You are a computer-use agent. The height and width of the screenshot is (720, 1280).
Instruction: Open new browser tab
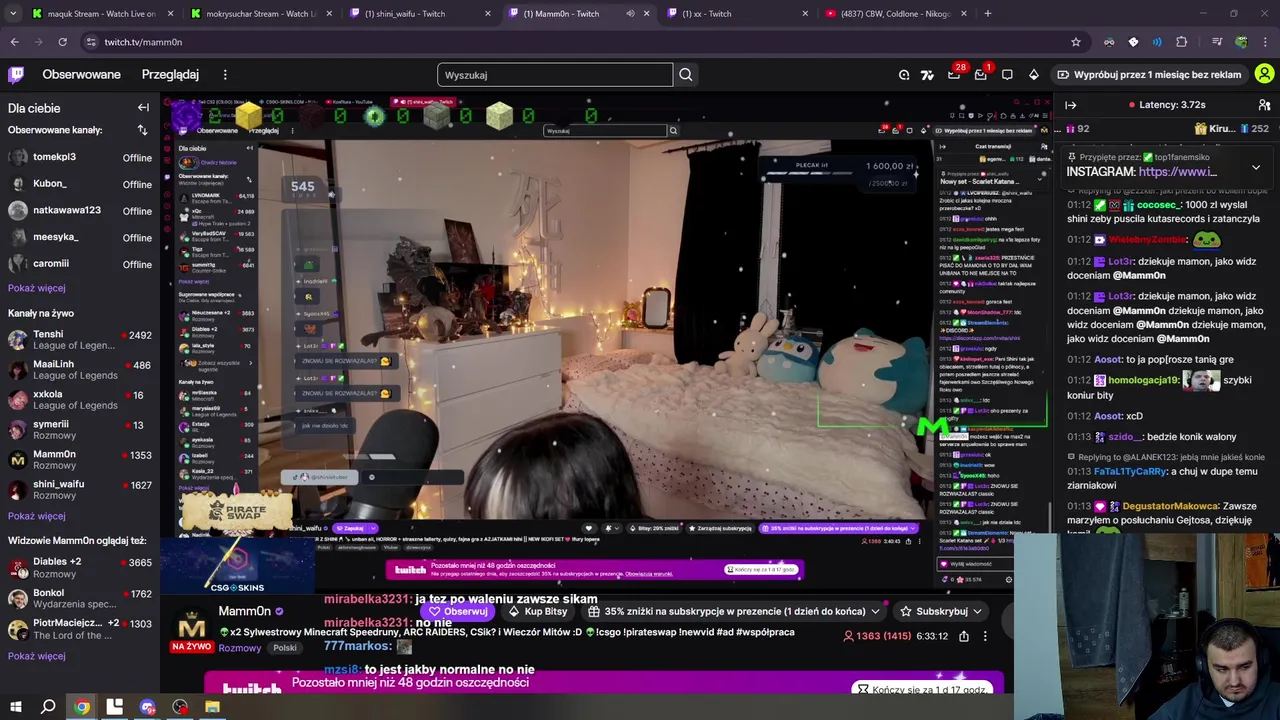tap(987, 14)
